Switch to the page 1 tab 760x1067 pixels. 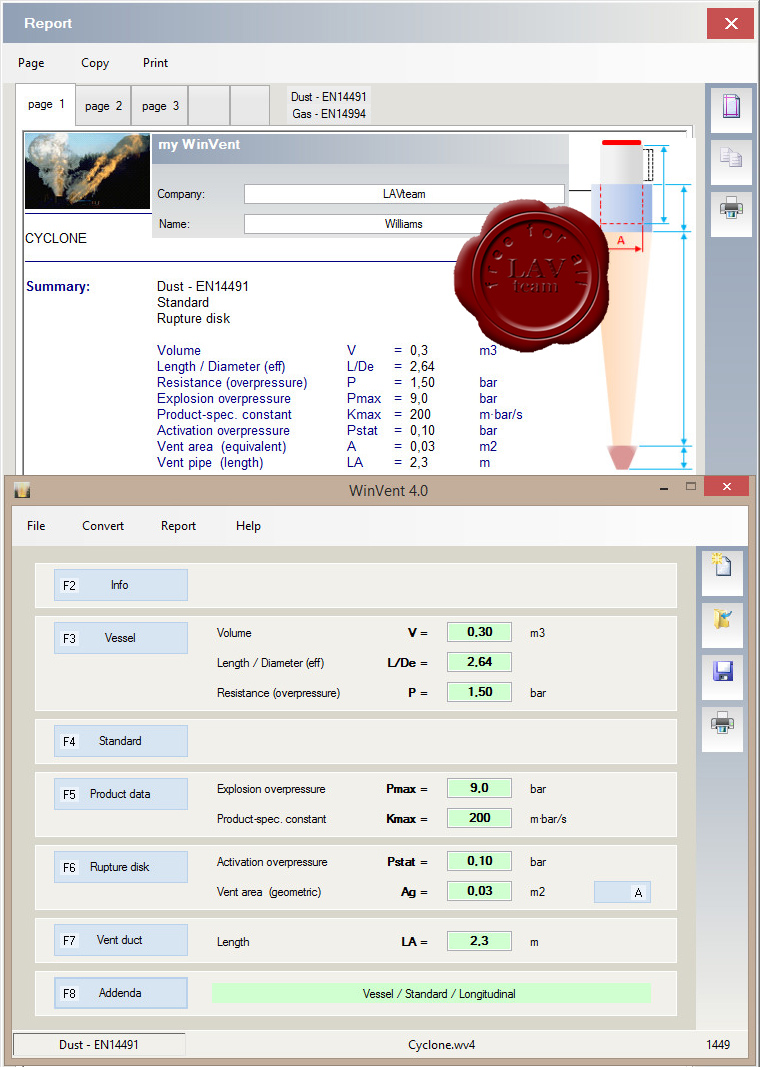click(x=46, y=104)
